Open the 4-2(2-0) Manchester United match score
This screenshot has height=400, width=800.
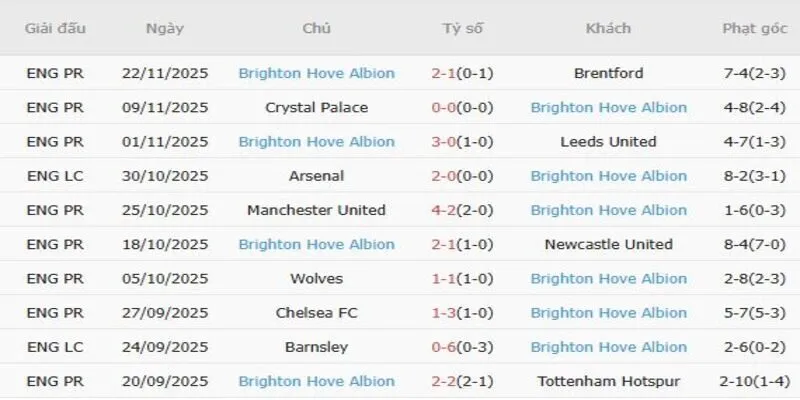click(462, 210)
